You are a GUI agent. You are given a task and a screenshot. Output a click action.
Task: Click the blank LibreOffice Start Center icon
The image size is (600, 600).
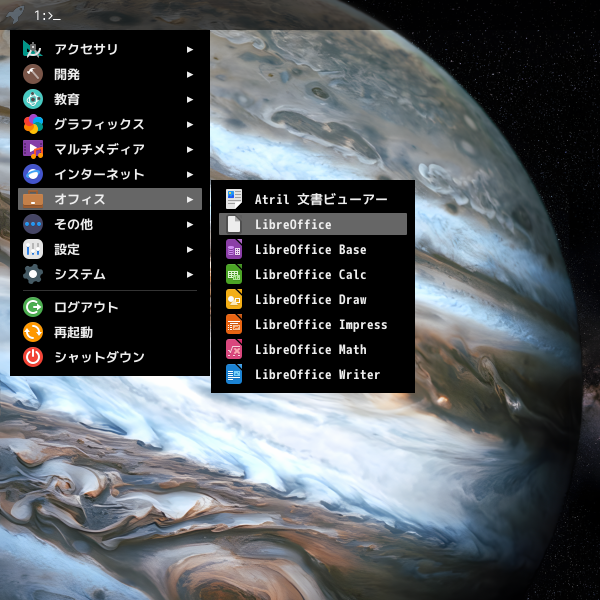pos(234,224)
